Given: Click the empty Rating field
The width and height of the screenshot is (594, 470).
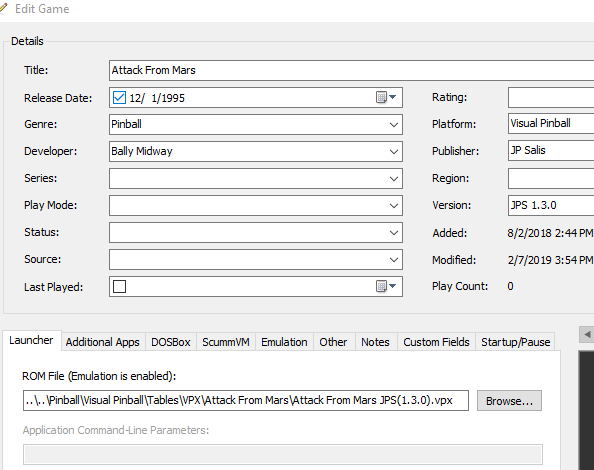Looking at the screenshot, I should click(551, 97).
